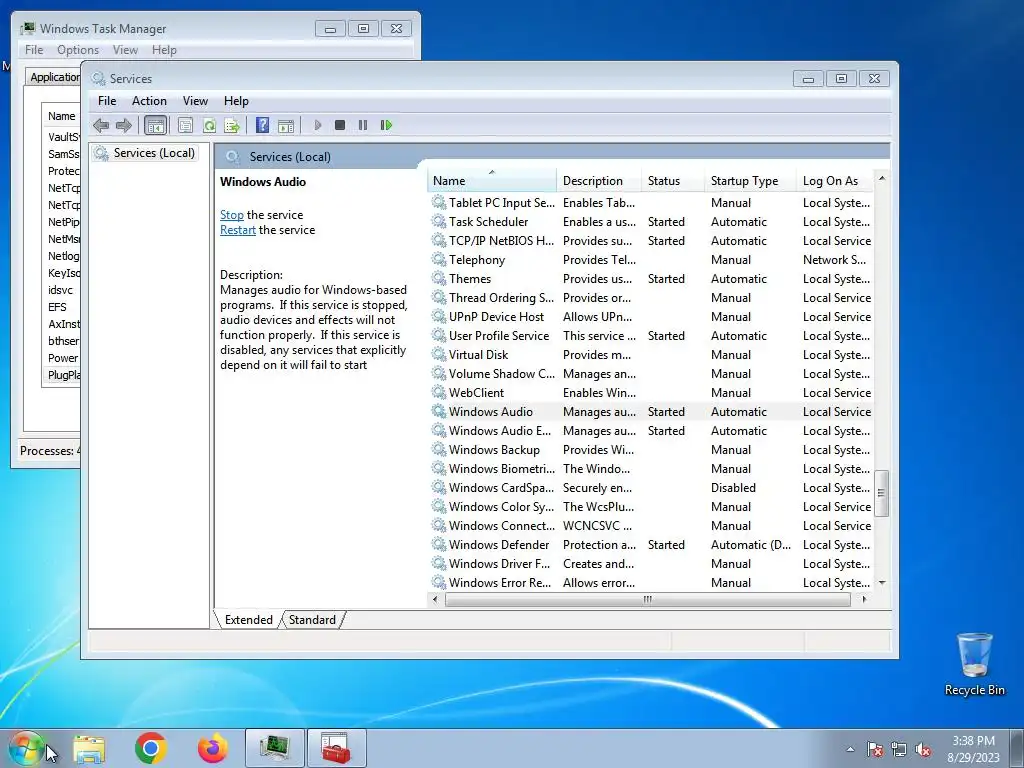Switch to the Standard tab
Screen dimensions: 1024x768
[312, 620]
